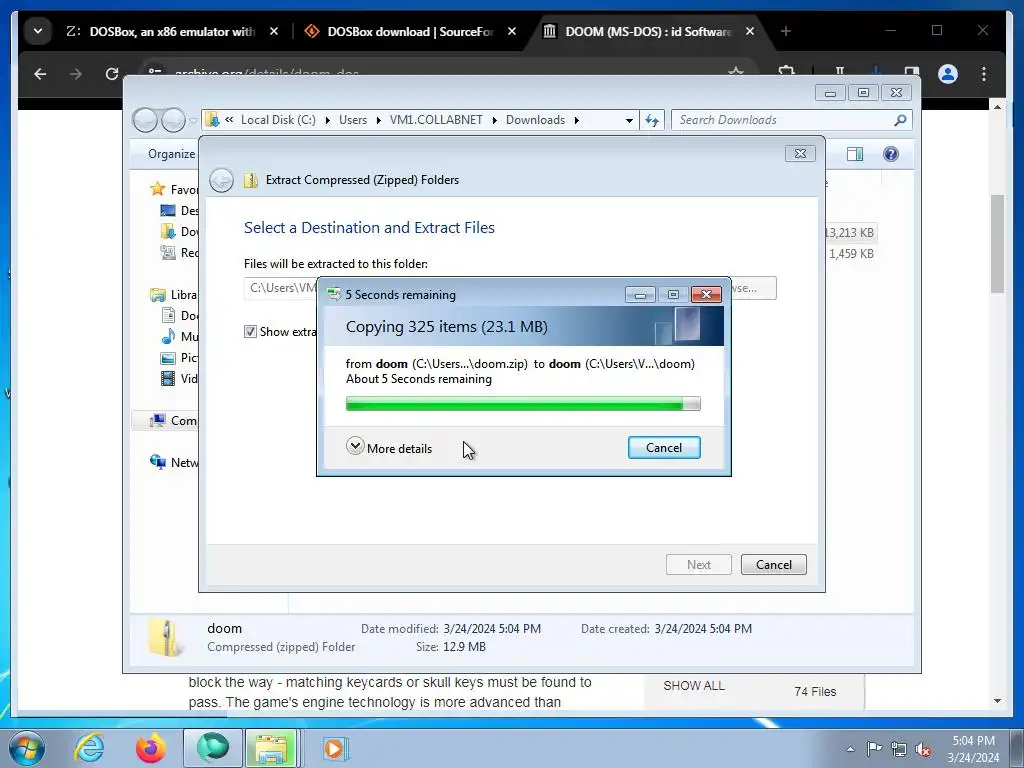
Task: Open Organize menu in Explorer
Action: click(x=171, y=153)
